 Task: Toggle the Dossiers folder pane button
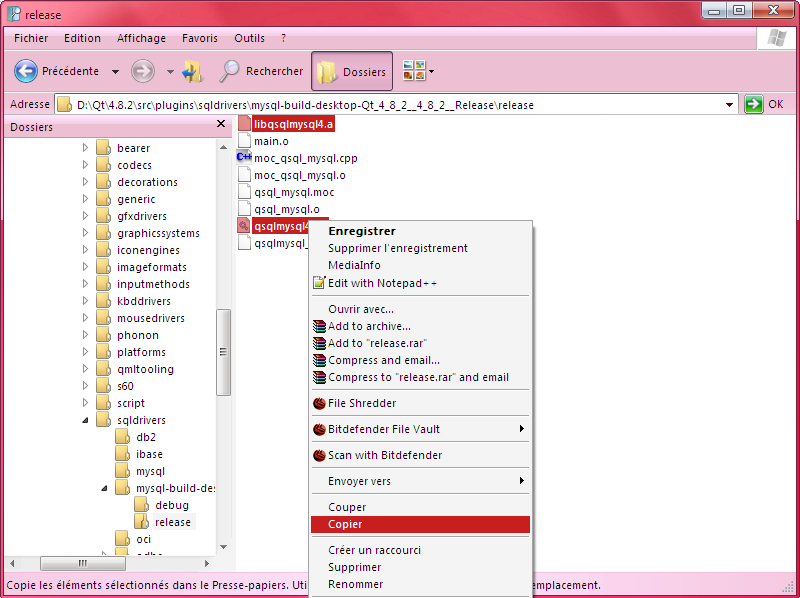[352, 71]
